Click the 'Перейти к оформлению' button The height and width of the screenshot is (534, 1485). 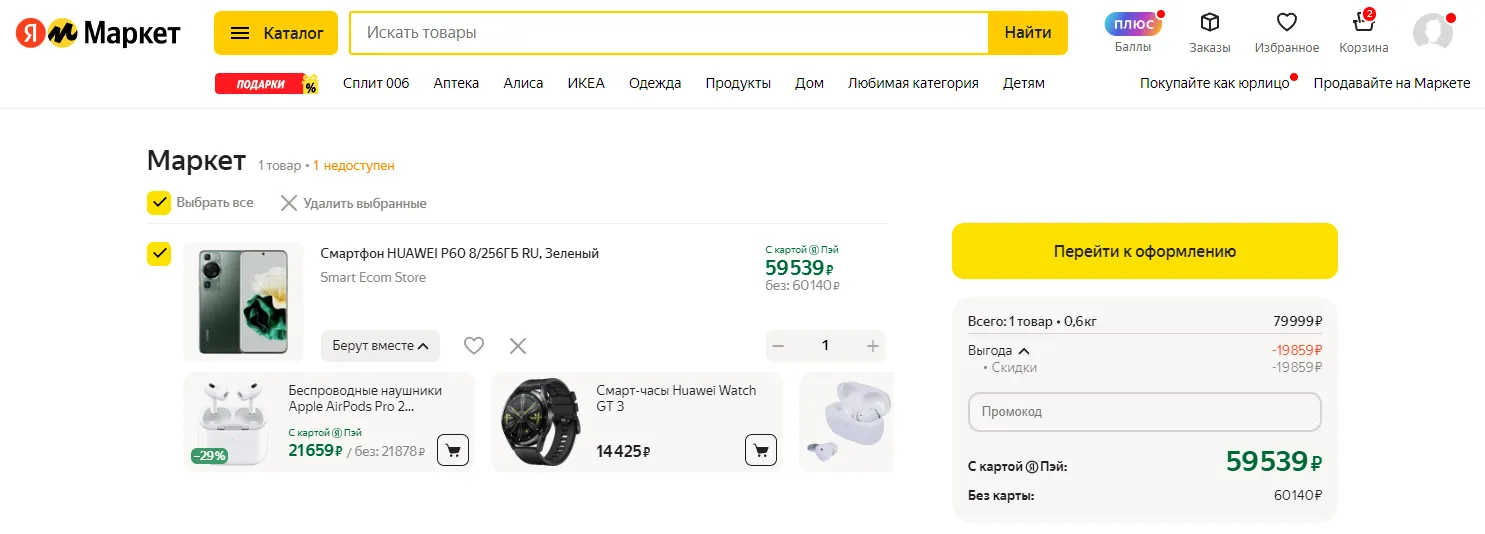[1144, 251]
